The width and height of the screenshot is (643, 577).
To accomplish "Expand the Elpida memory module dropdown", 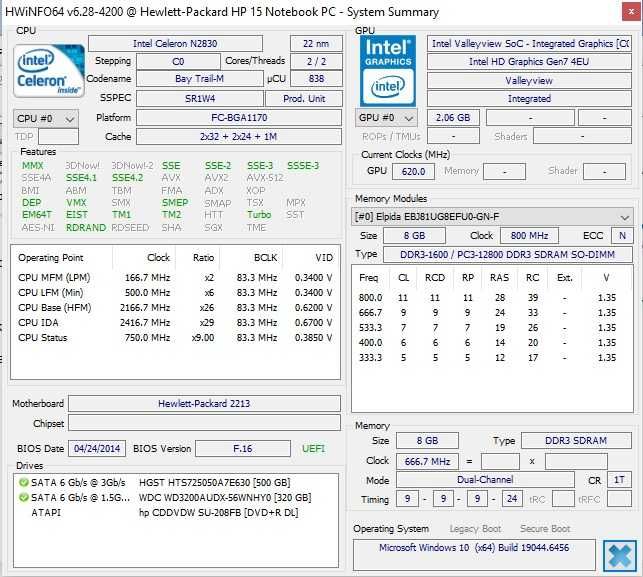I will pyautogui.click(x=493, y=217).
